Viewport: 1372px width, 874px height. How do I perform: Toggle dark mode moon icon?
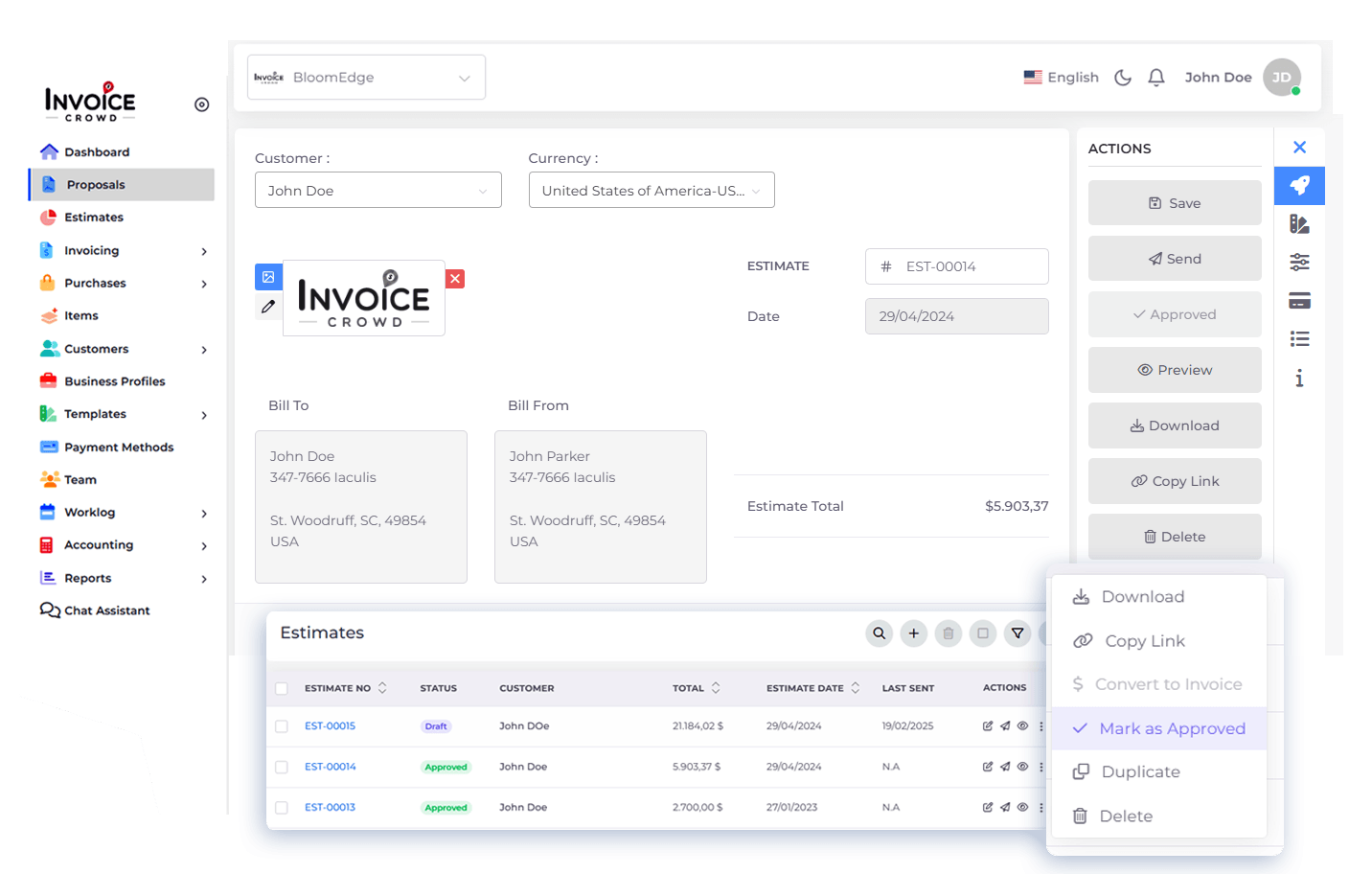(1123, 78)
